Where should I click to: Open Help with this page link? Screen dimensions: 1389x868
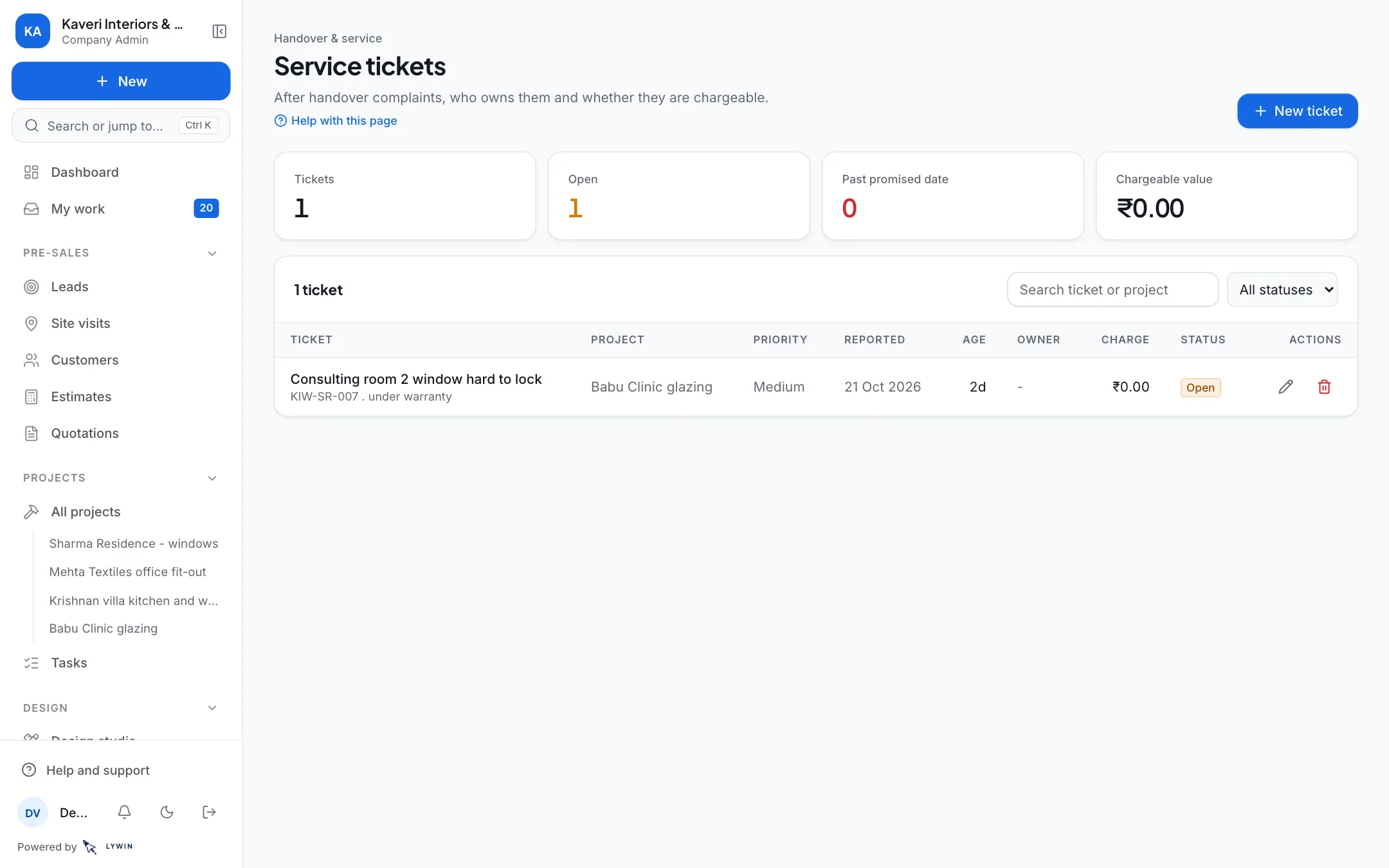[x=336, y=121]
